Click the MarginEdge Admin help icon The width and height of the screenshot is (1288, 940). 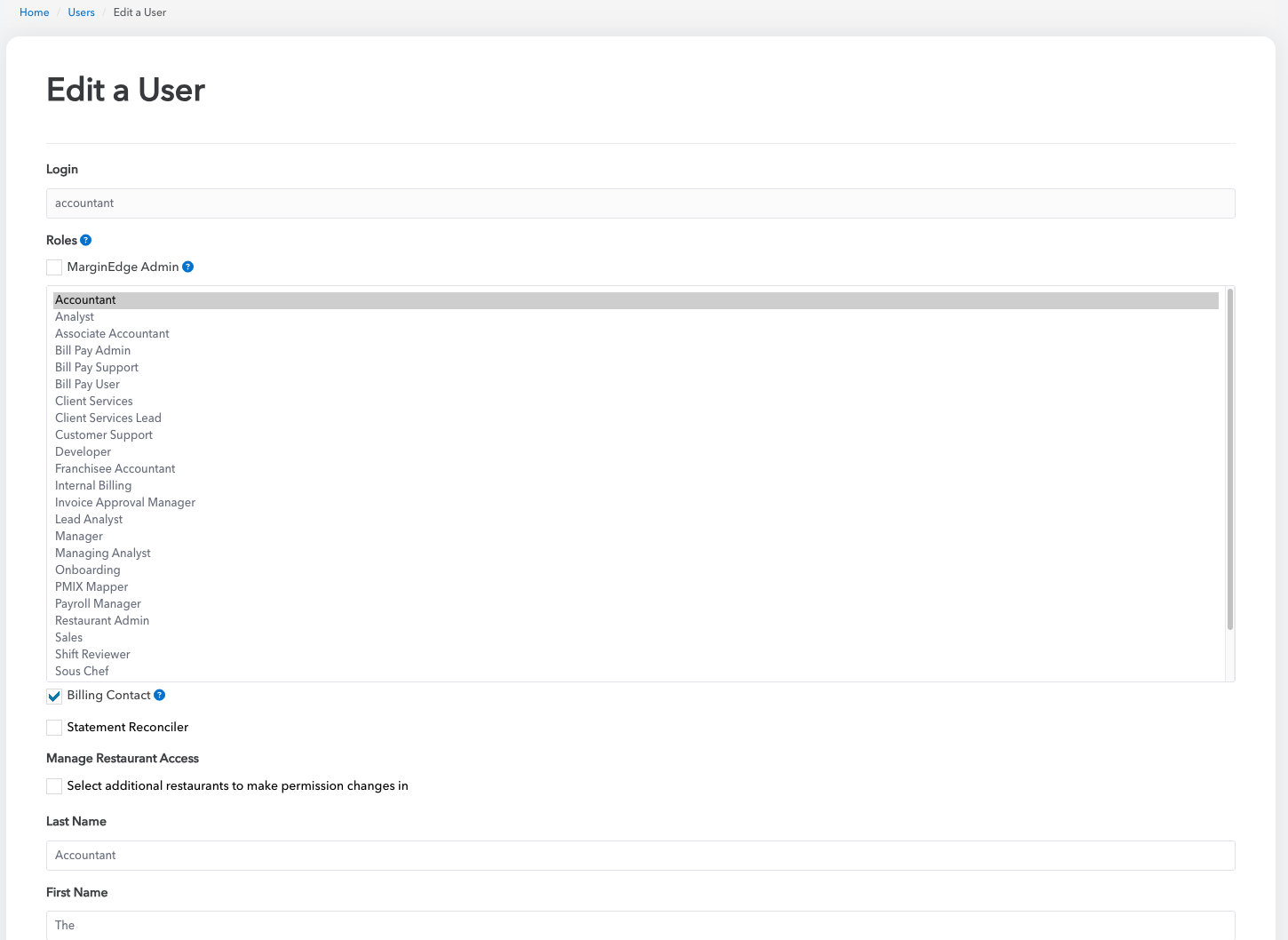(188, 267)
